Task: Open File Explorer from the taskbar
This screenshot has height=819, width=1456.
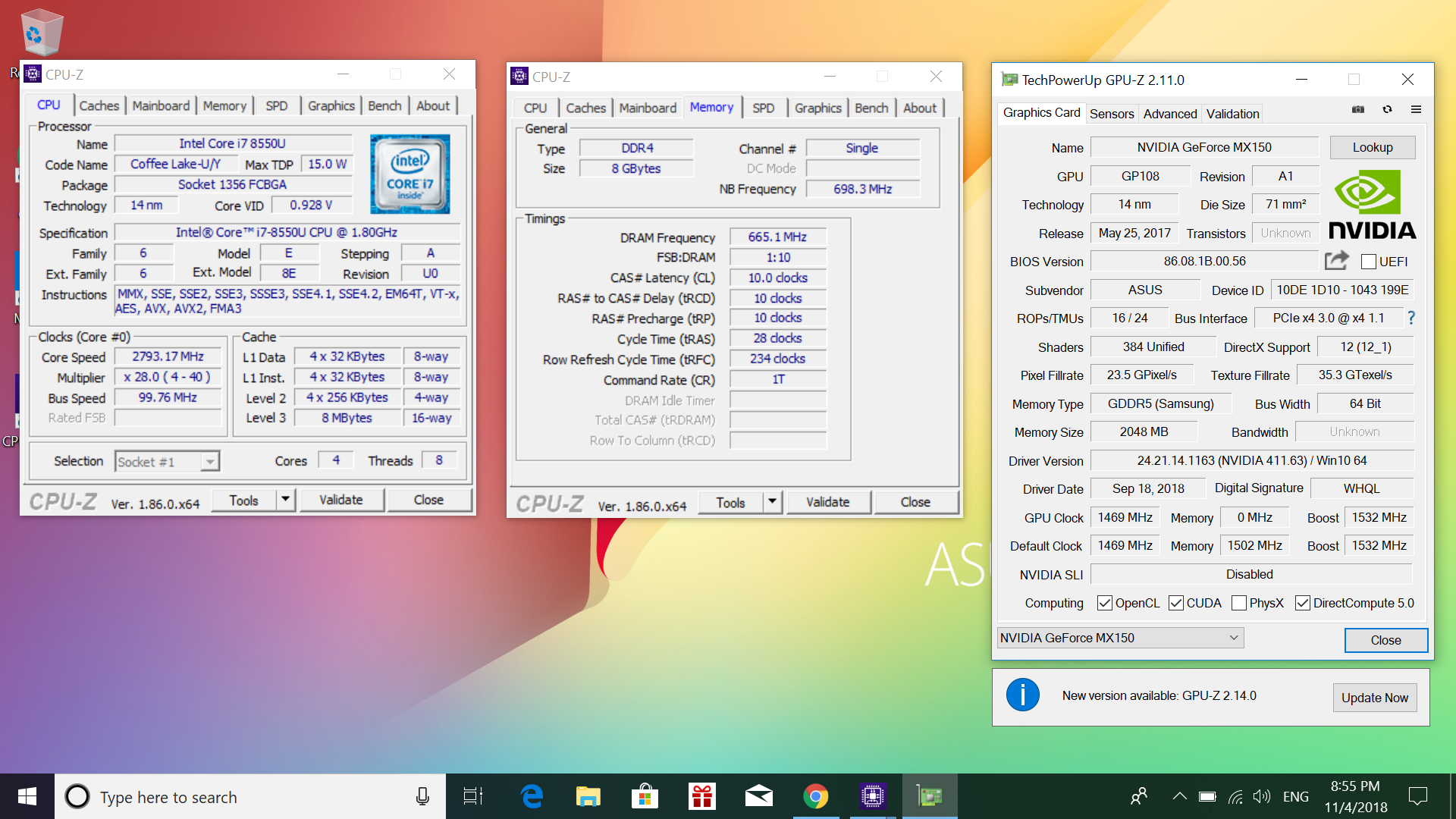Action: click(588, 796)
